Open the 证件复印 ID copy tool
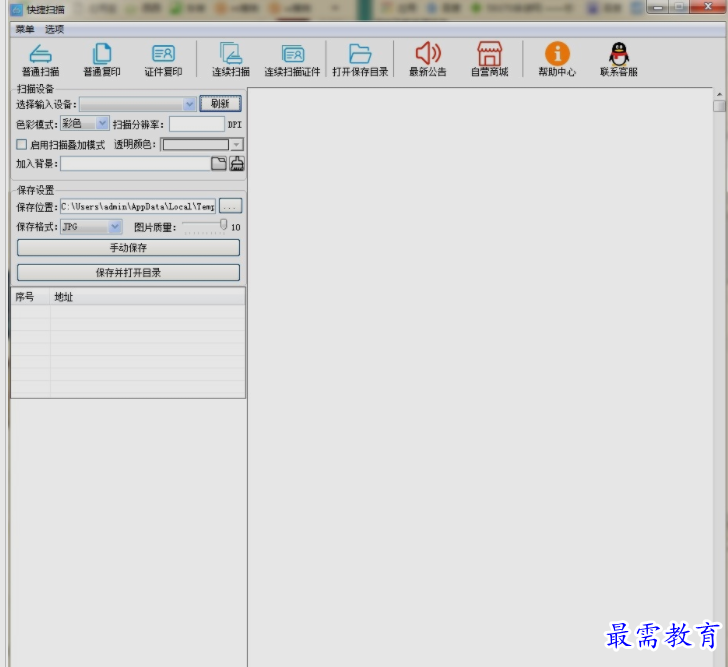 [163, 59]
